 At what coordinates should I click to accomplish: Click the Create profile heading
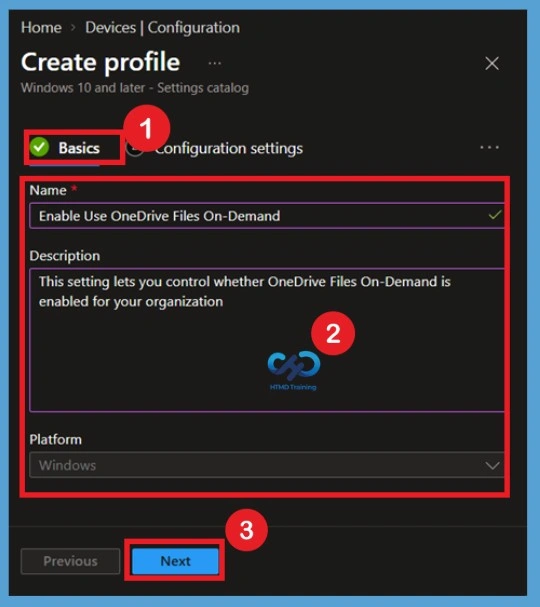pos(101,62)
